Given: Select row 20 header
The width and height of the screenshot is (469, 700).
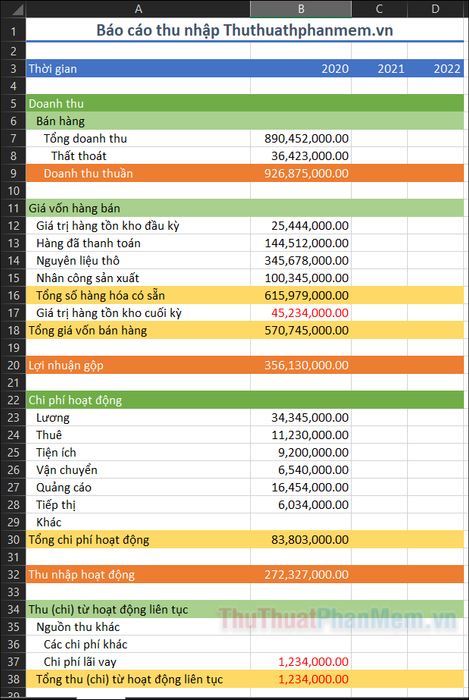Looking at the screenshot, I should (x=13, y=365).
